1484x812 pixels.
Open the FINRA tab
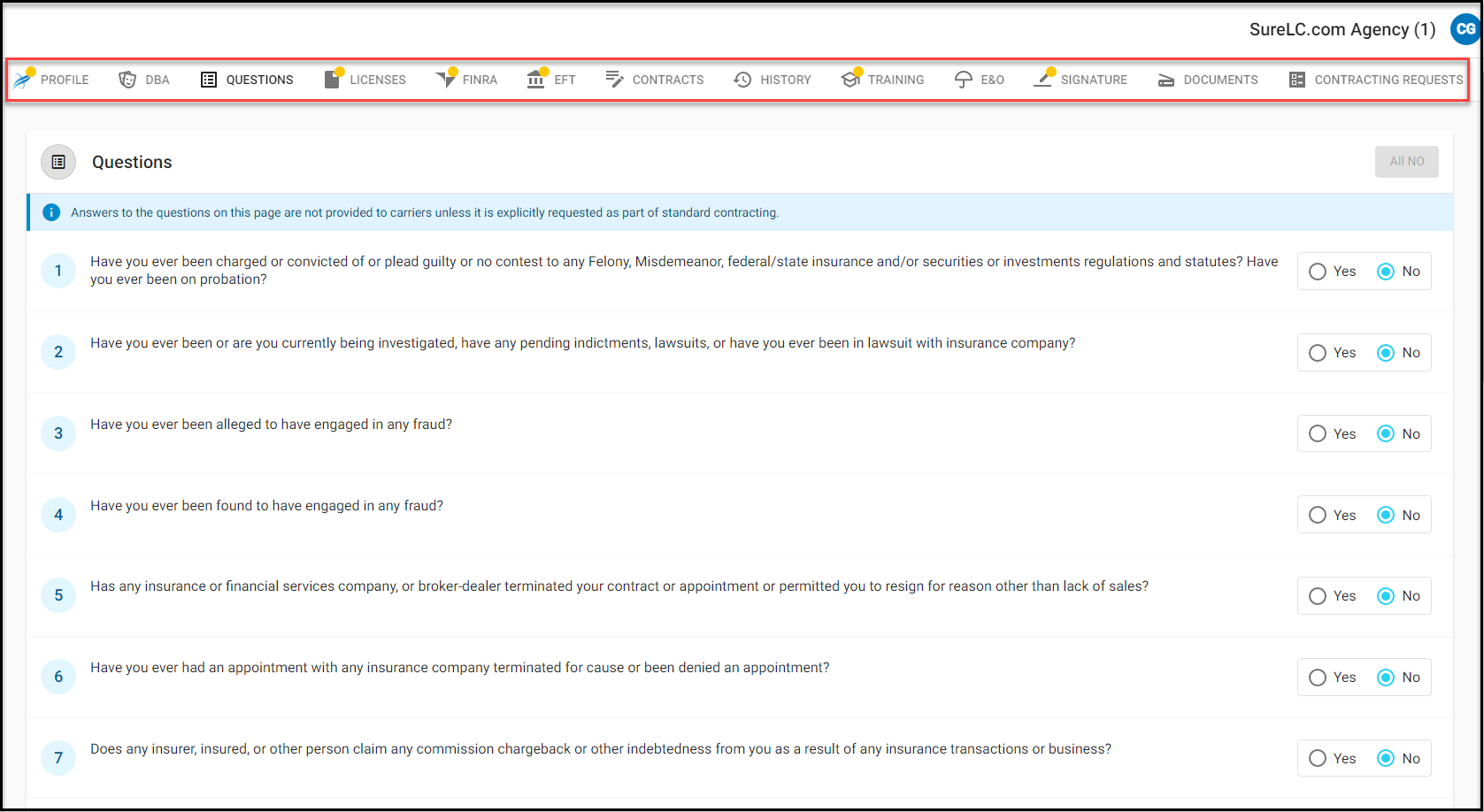click(x=480, y=80)
